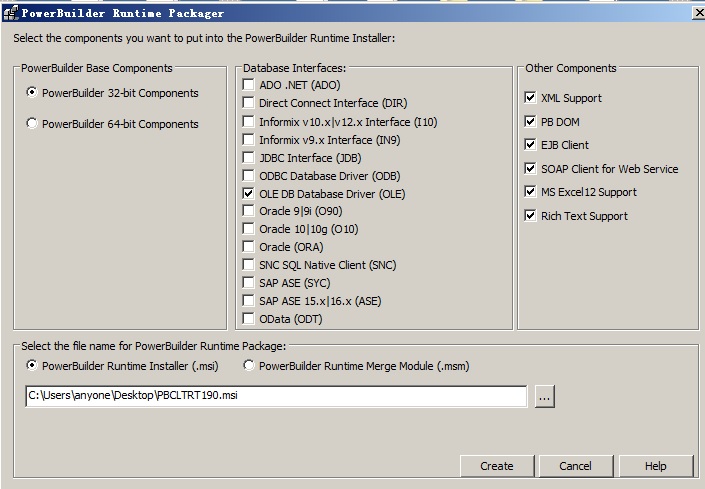
Task: Select PowerBuilder 32-bit Components option
Action: (x=31, y=93)
